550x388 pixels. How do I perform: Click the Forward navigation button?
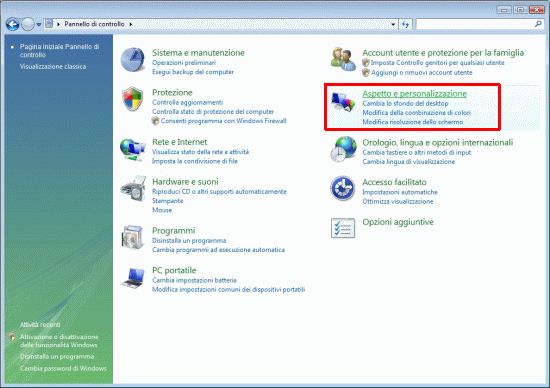[x=28, y=24]
